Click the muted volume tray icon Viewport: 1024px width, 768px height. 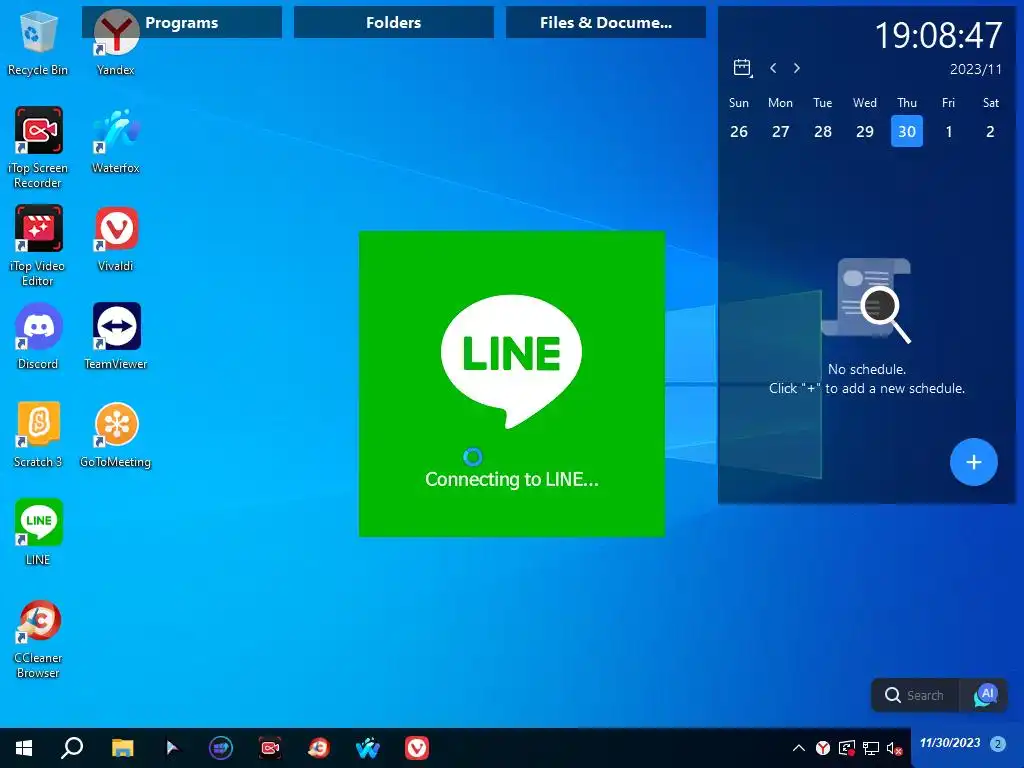895,748
